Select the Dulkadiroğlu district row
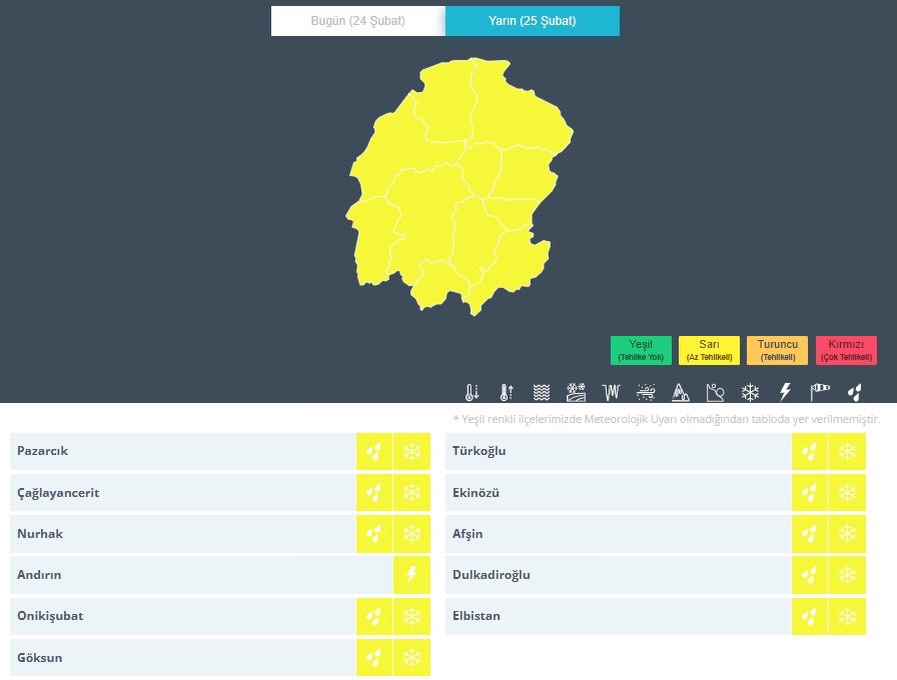The height and width of the screenshot is (680, 897). [615, 575]
